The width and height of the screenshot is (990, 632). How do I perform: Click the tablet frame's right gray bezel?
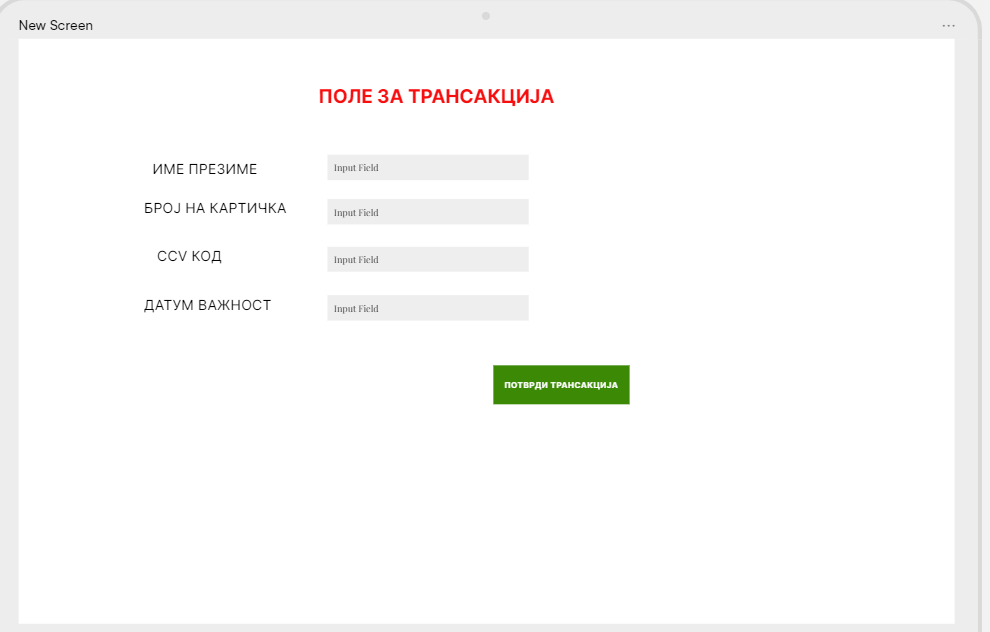tap(966, 330)
